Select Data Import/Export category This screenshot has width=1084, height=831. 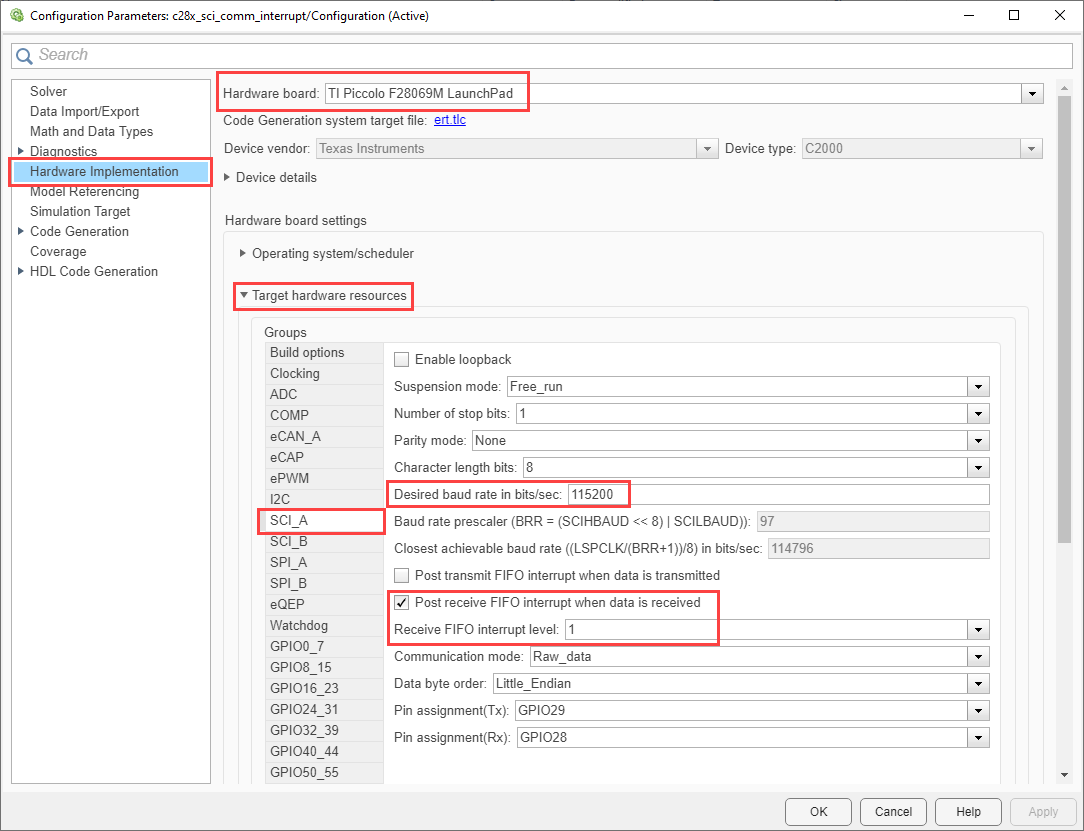84,111
